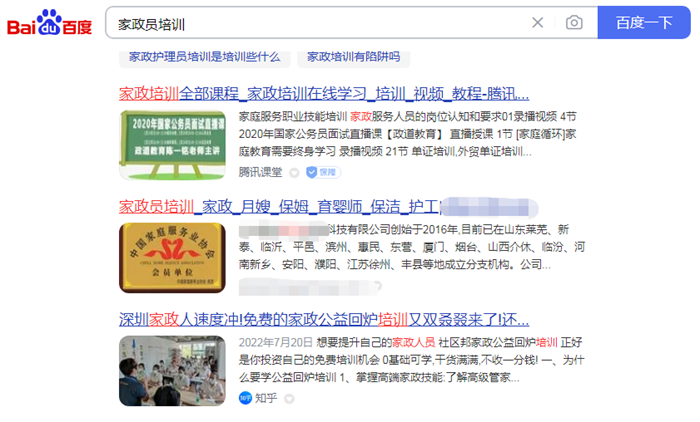This screenshot has height=422, width=700.
Task: Clear the search box with the X icon
Action: point(538,22)
